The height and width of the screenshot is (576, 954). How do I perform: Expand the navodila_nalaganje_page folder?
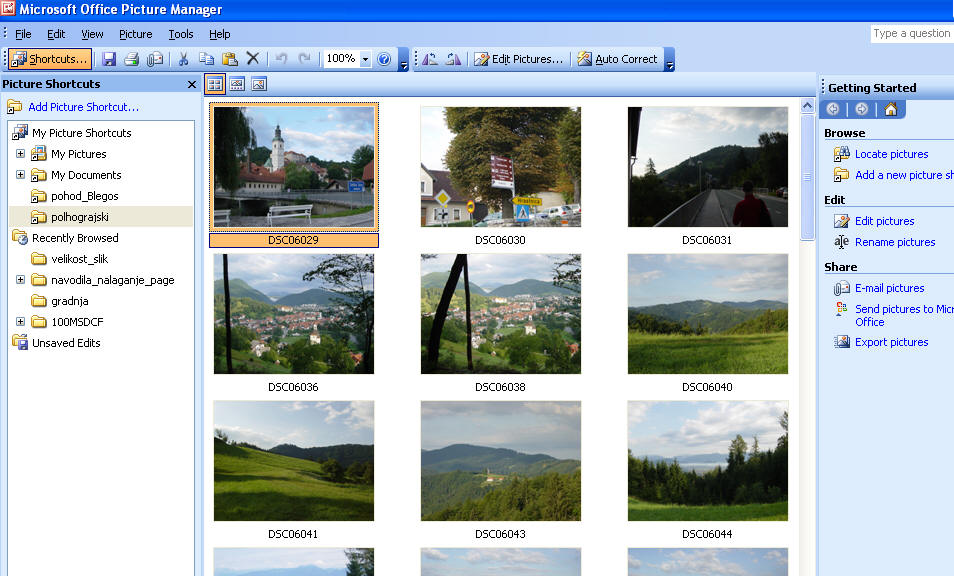click(x=20, y=280)
